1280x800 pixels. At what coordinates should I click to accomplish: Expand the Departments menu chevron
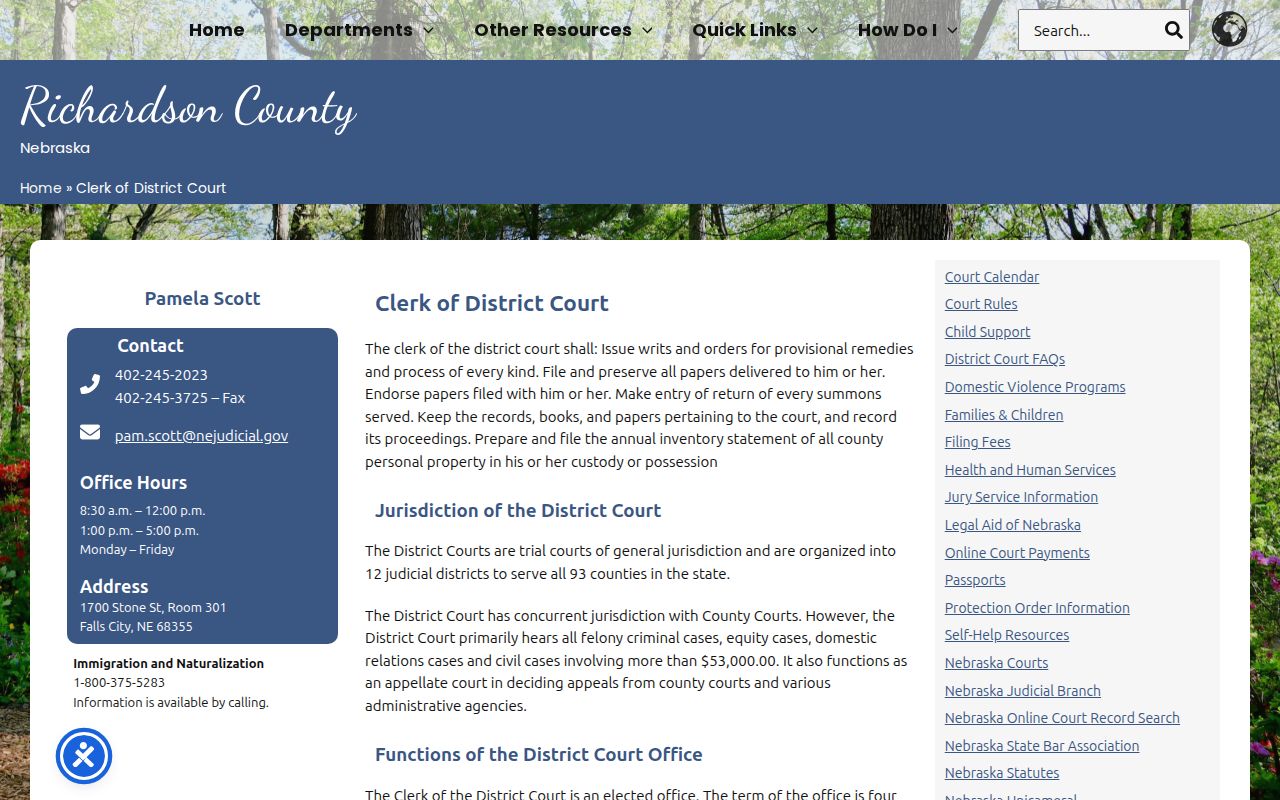[429, 31]
